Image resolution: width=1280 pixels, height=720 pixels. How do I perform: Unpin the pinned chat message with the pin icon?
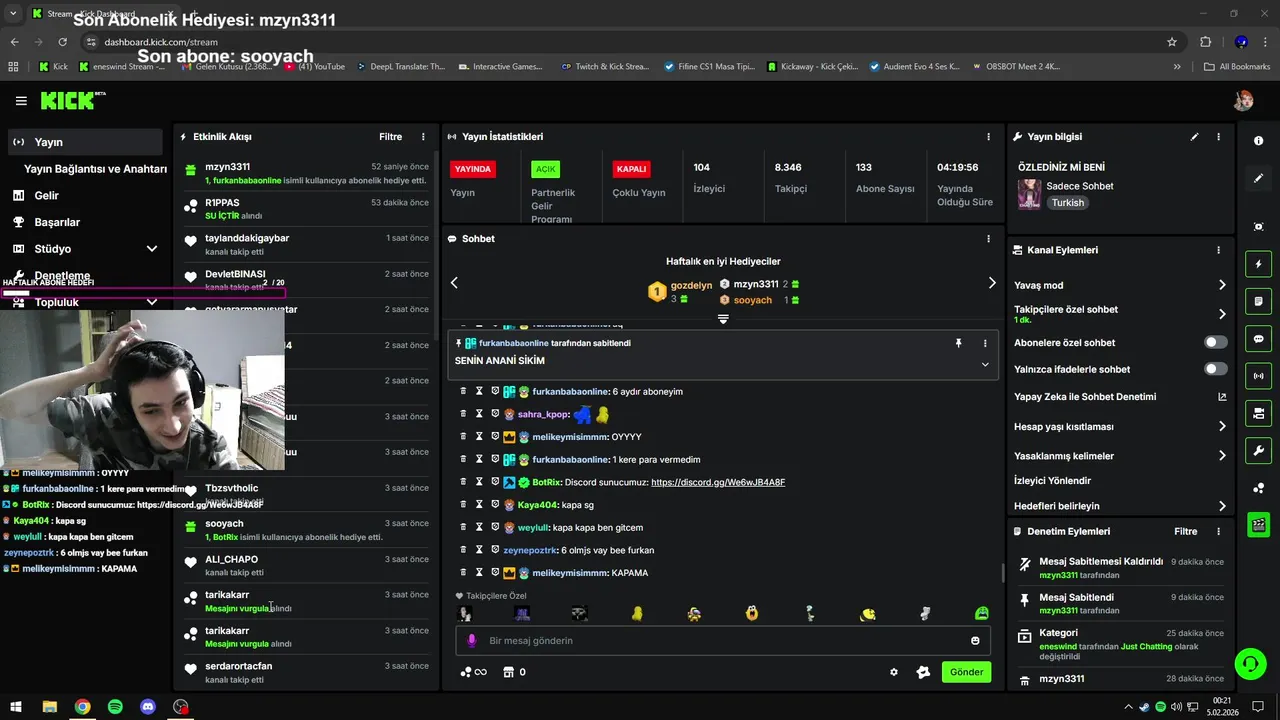(x=958, y=343)
